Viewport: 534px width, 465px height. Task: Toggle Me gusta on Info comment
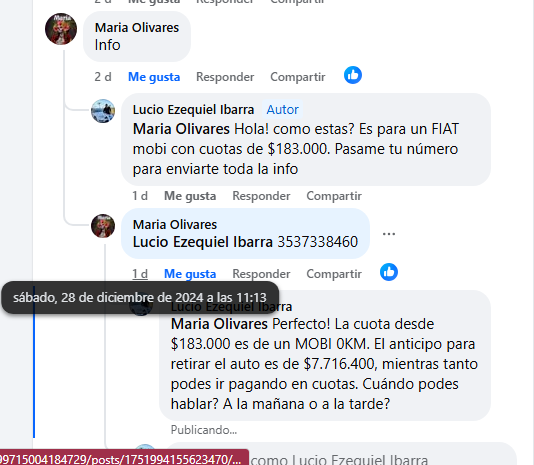pos(154,77)
